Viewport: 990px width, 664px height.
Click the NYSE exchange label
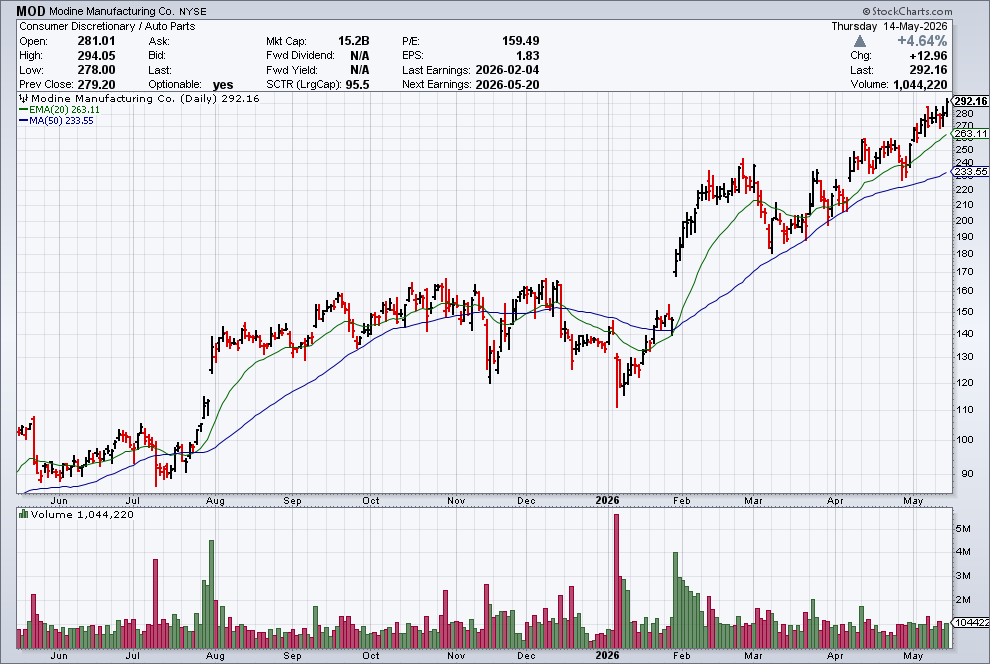[193, 11]
